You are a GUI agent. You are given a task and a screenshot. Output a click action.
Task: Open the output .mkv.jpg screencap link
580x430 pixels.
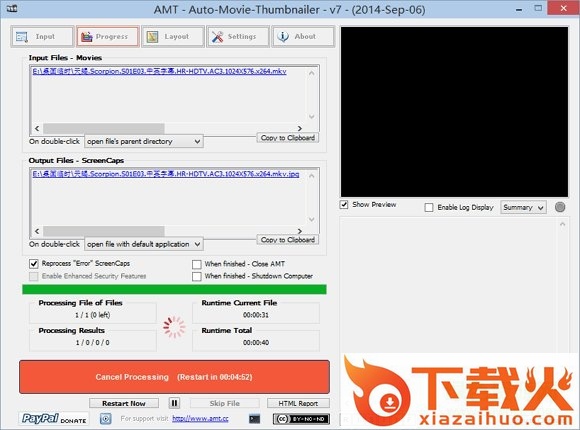coord(166,174)
